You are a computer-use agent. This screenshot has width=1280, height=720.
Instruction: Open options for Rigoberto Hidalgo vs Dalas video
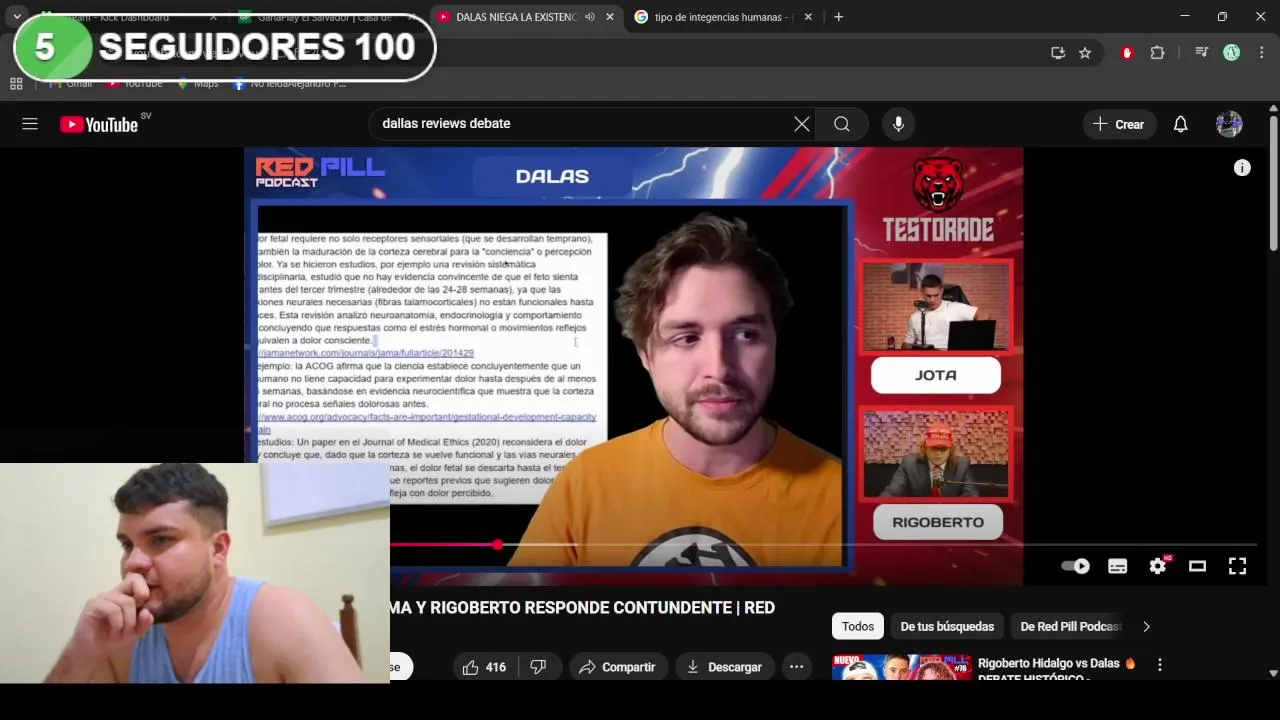coord(1160,665)
